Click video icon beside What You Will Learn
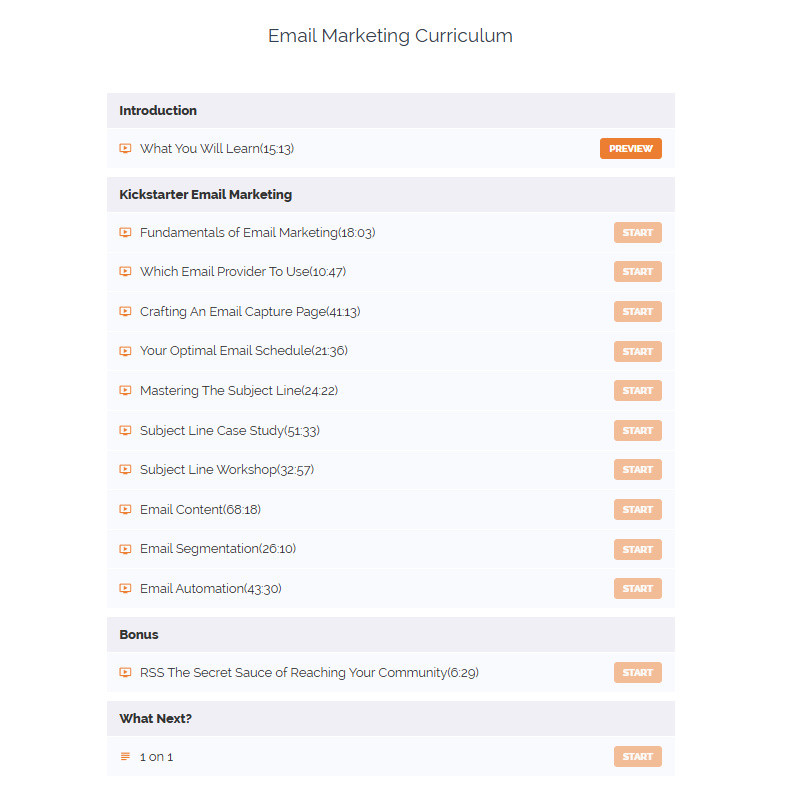800x800 pixels. coord(125,149)
